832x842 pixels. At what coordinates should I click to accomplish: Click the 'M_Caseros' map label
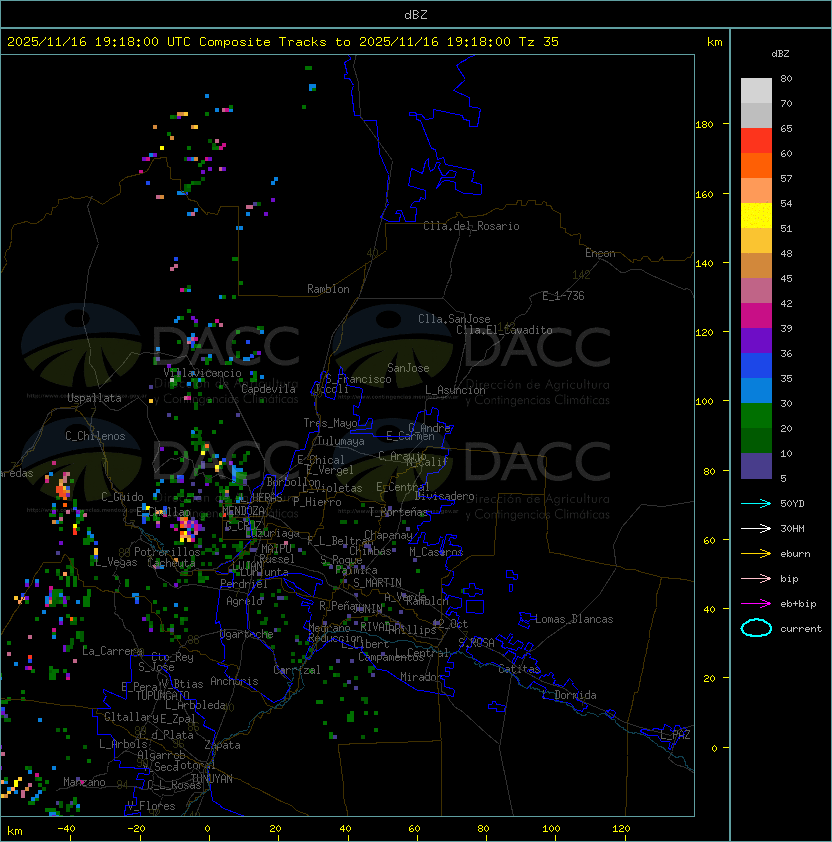pyautogui.click(x=436, y=551)
